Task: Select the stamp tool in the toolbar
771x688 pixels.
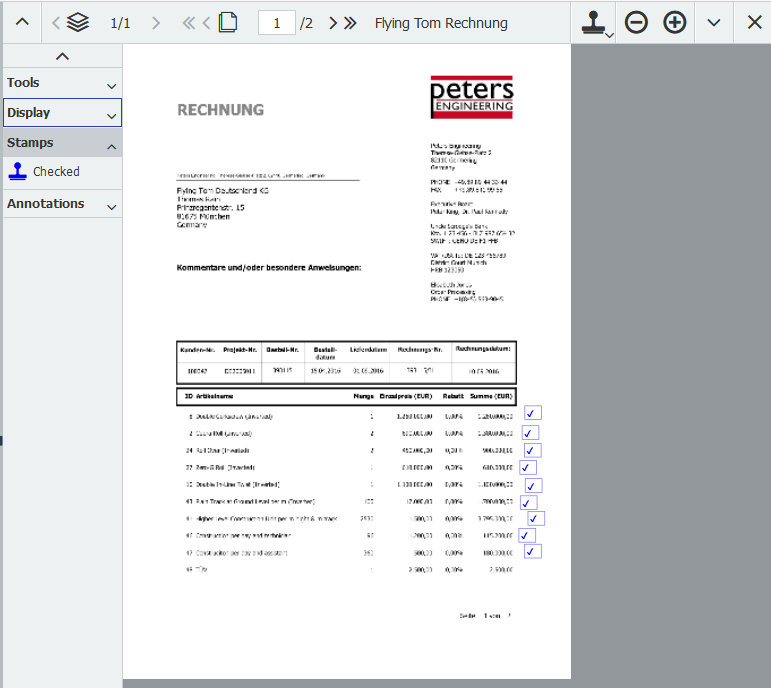Action: pos(592,22)
